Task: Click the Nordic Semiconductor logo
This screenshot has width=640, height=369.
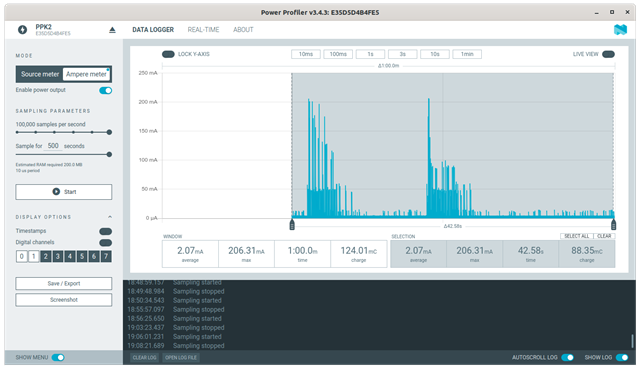Action: (x=620, y=29)
